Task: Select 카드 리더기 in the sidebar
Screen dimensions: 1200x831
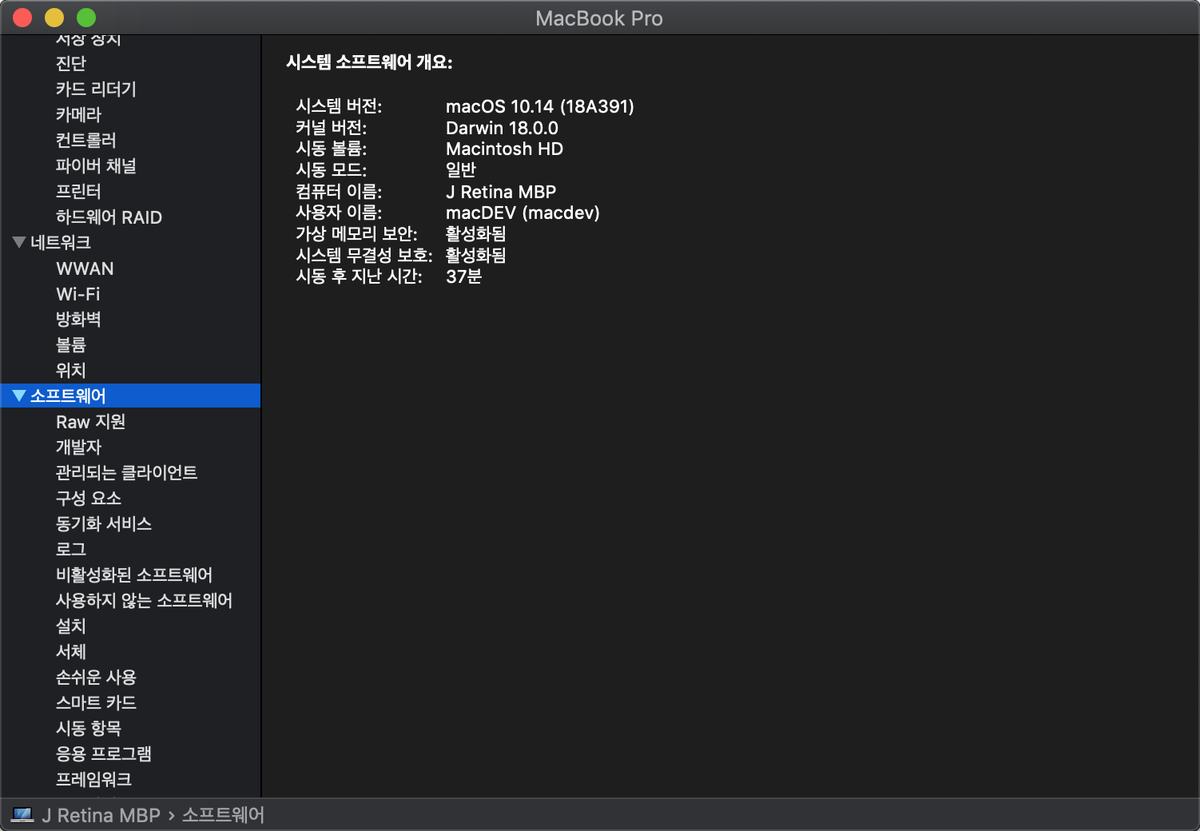Action: (x=96, y=89)
